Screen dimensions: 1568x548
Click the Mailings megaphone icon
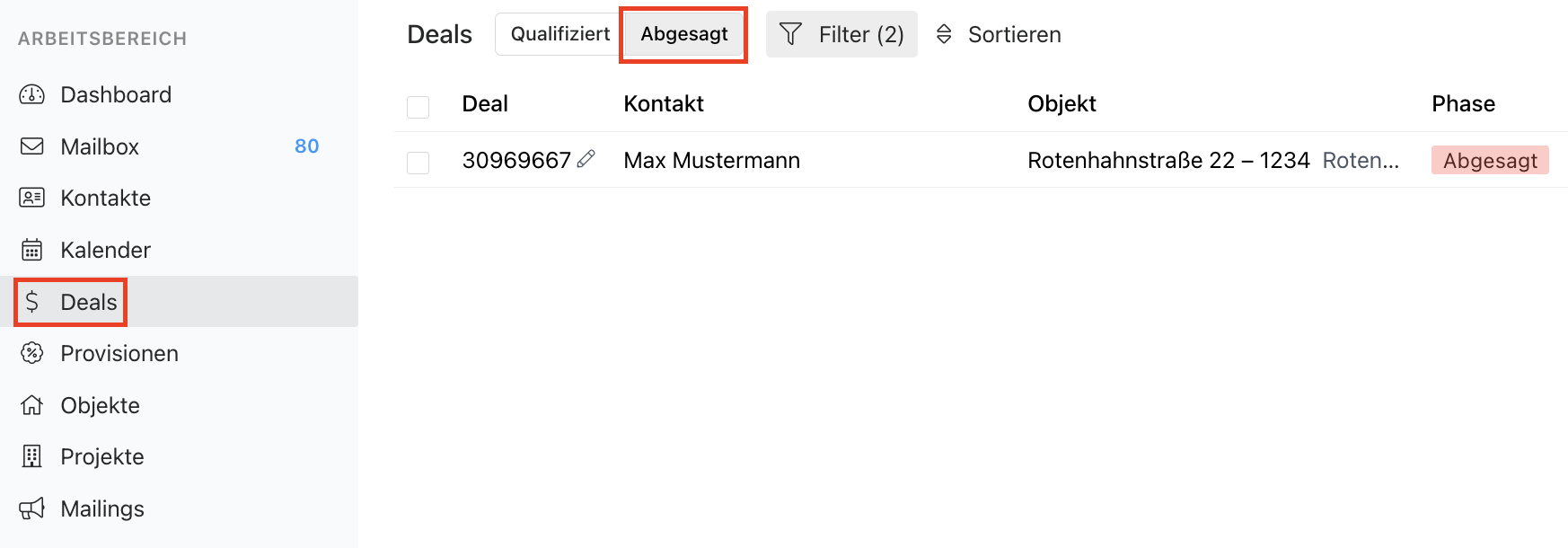(32, 508)
